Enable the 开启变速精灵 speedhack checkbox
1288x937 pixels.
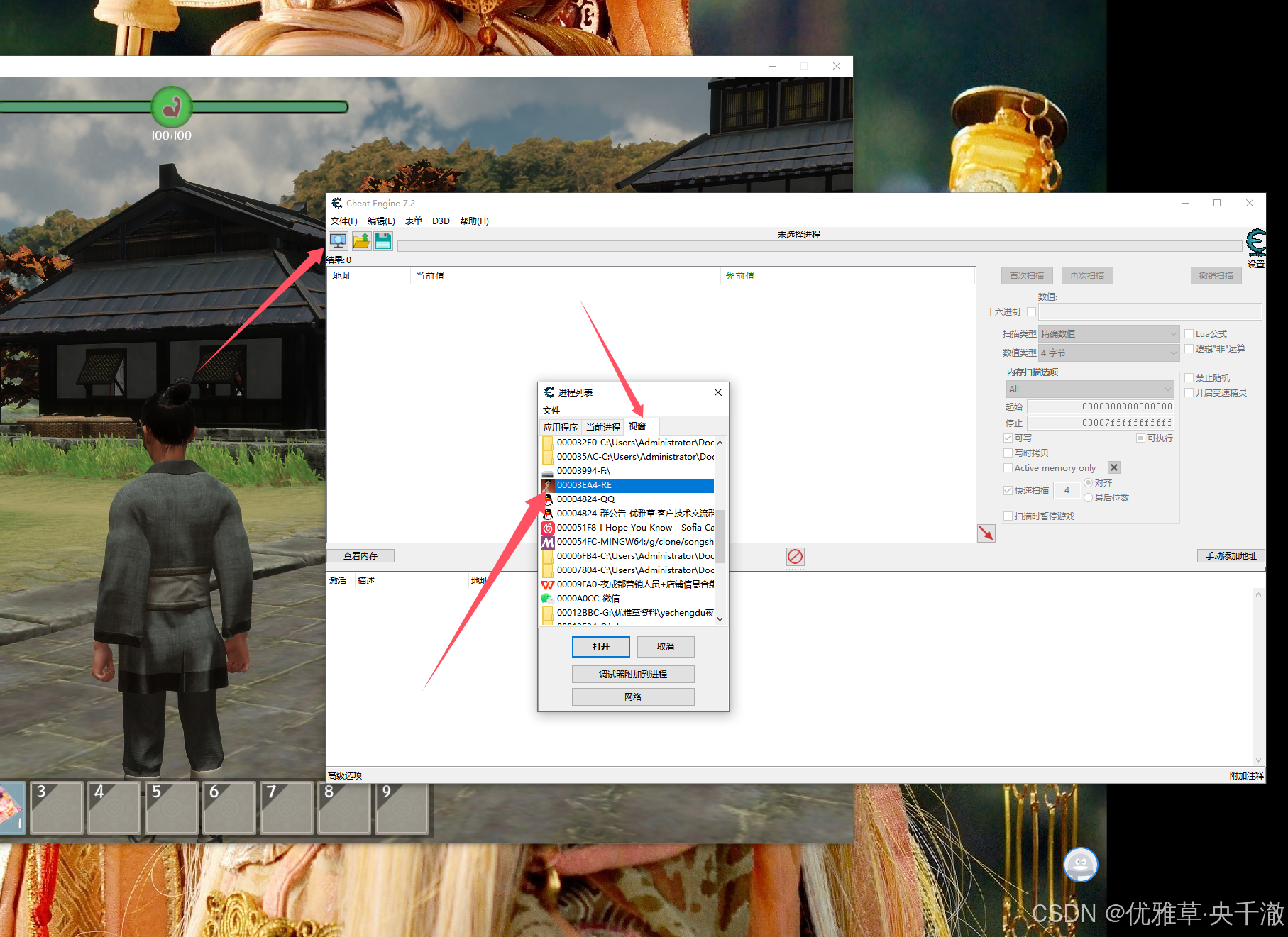[x=1189, y=393]
